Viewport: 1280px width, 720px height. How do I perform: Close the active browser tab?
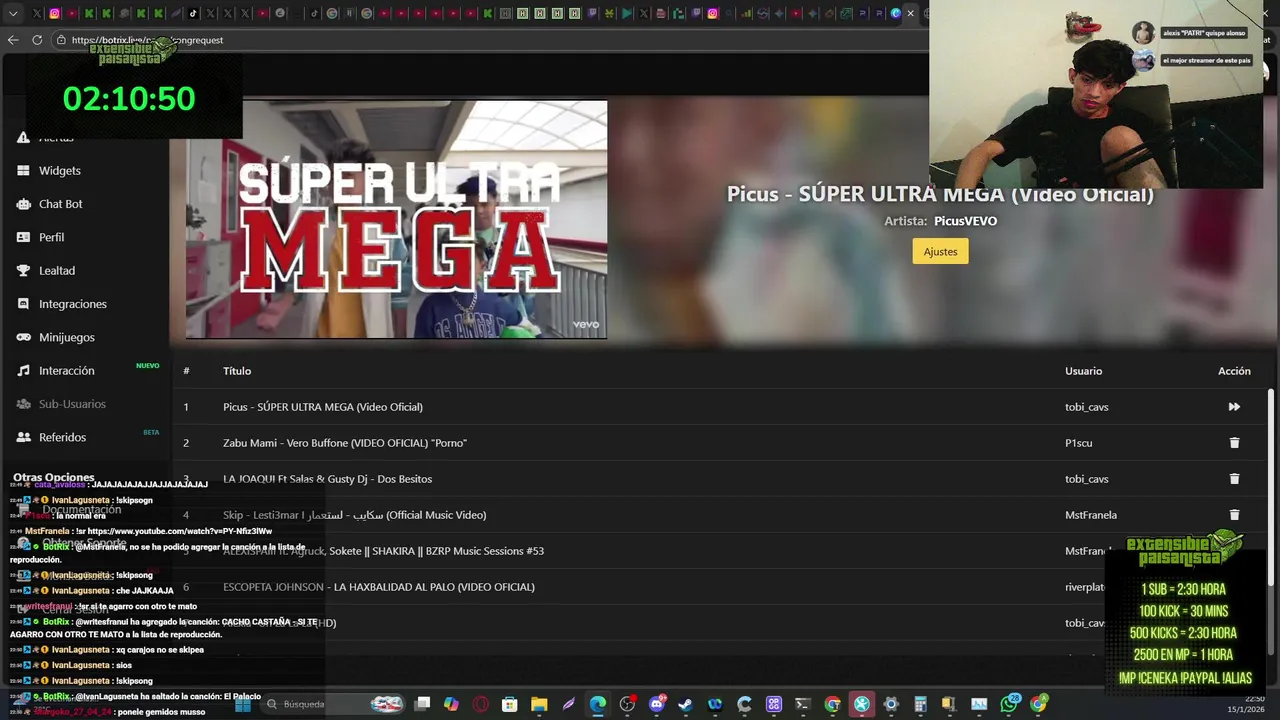910,14
